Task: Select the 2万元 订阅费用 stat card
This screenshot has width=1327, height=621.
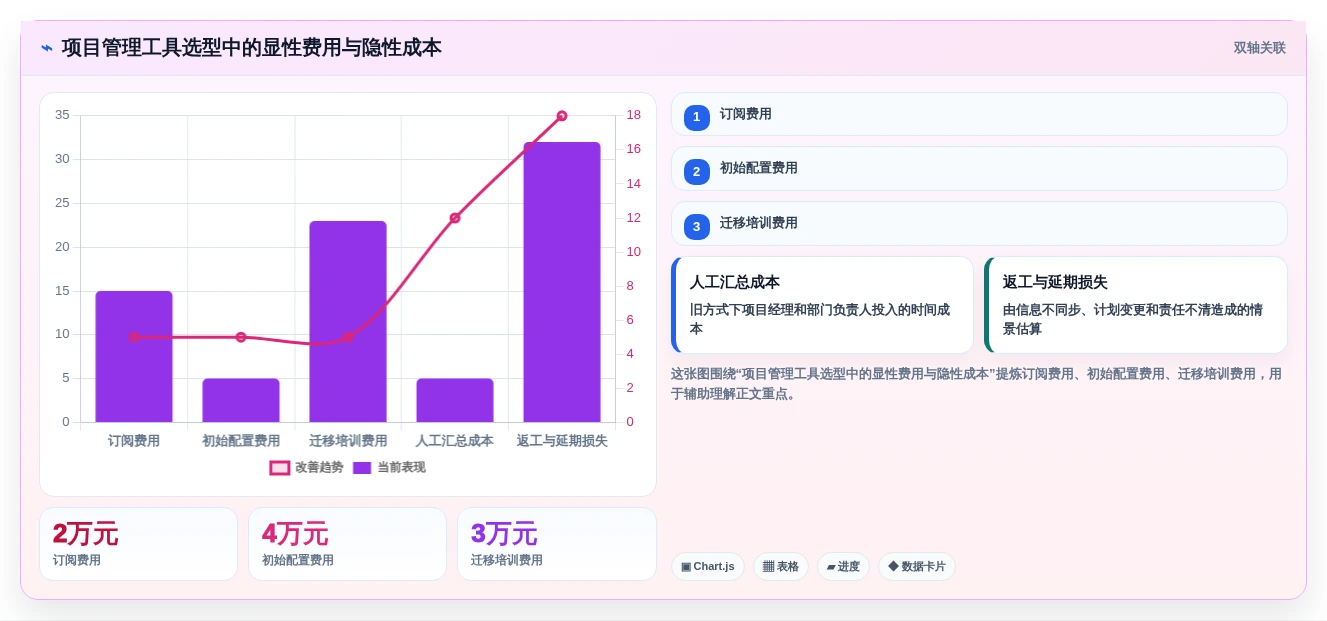Action: click(138, 544)
